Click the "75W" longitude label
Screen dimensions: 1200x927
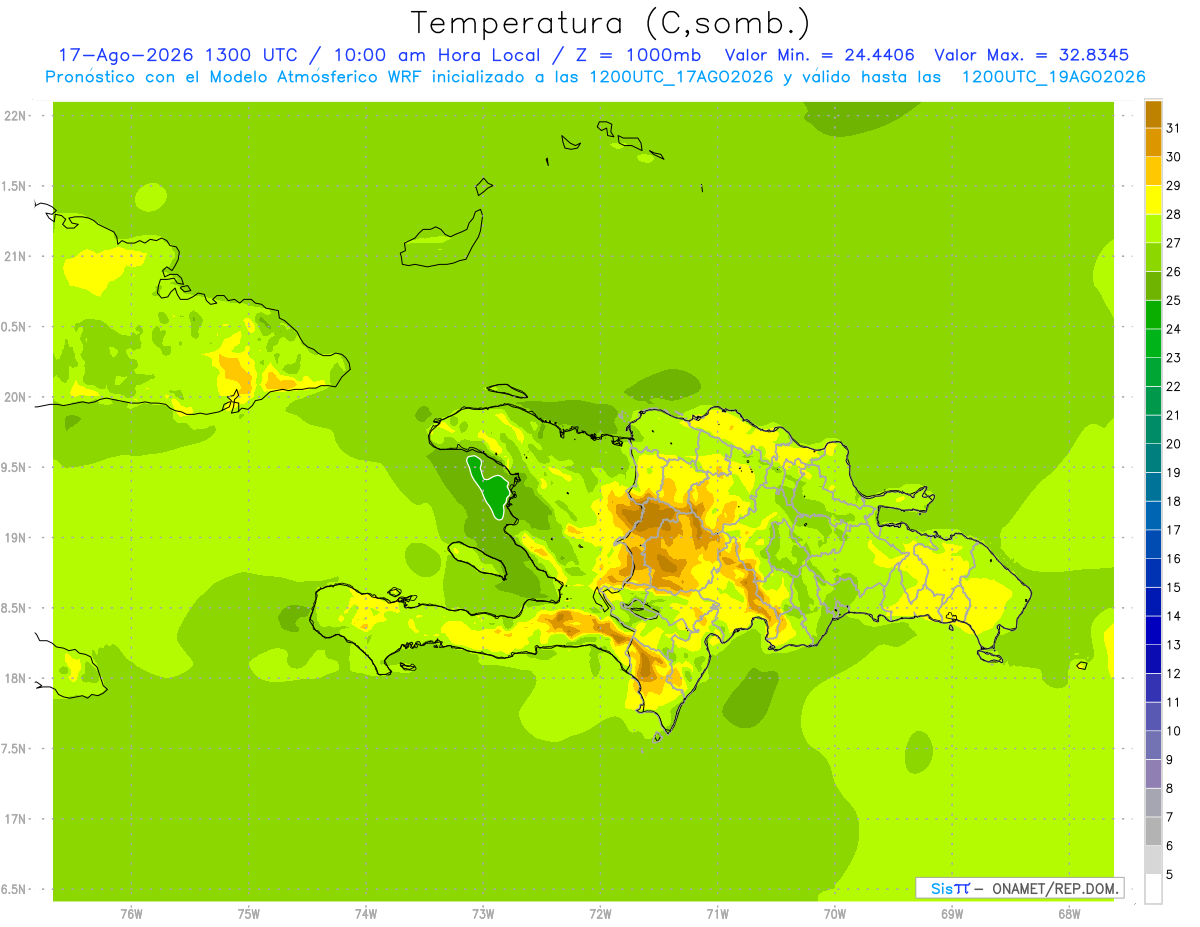[x=249, y=913]
